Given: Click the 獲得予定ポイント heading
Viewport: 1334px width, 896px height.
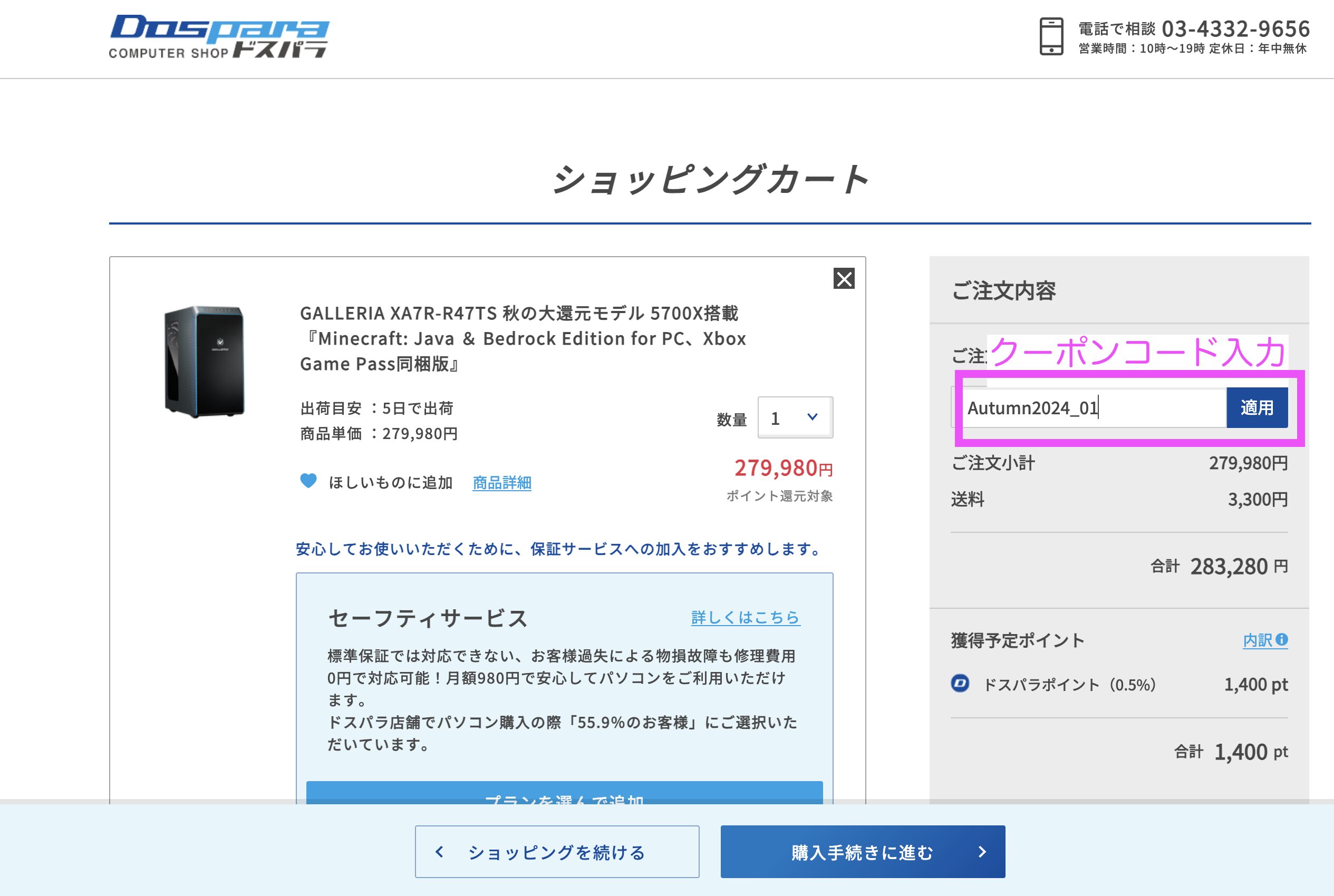Looking at the screenshot, I should coord(1017,640).
